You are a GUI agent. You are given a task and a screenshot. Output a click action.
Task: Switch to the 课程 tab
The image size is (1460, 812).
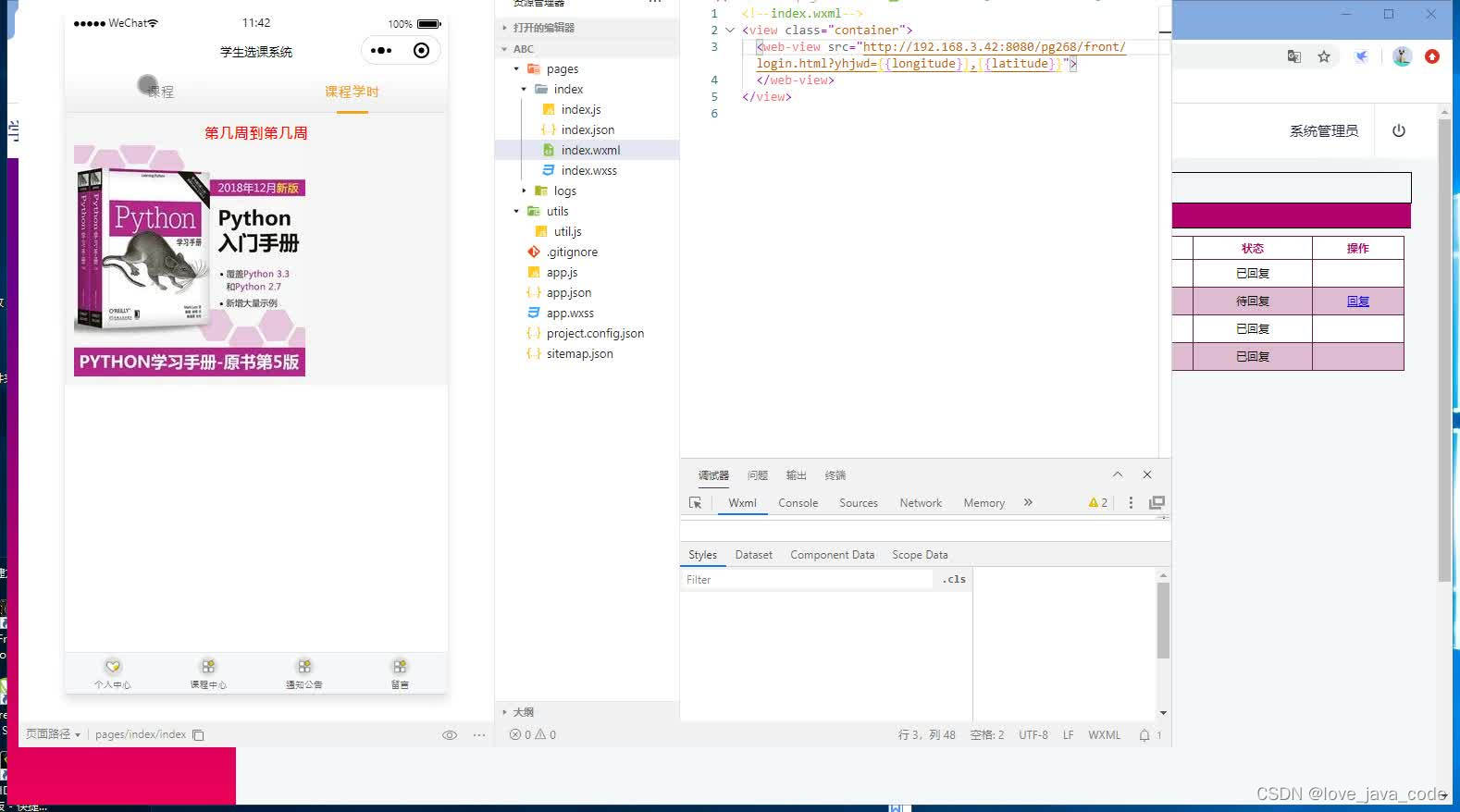[x=160, y=92]
